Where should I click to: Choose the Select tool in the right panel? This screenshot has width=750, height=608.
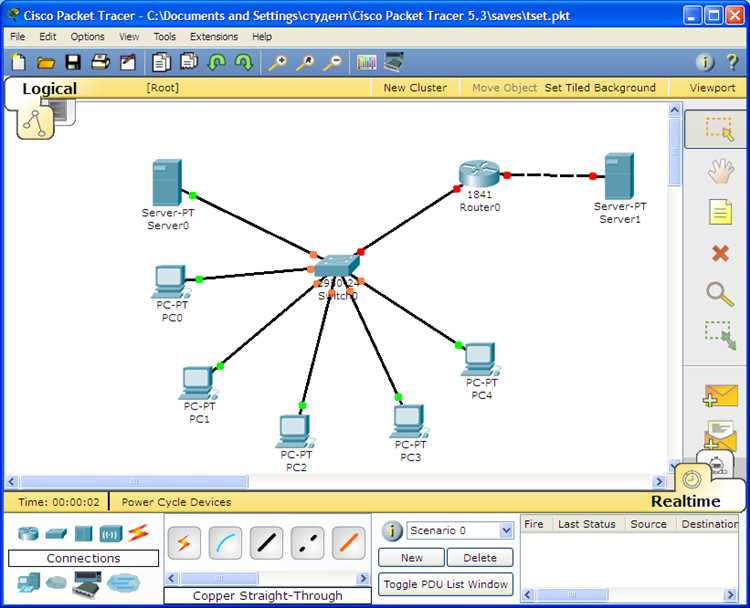pos(718,128)
